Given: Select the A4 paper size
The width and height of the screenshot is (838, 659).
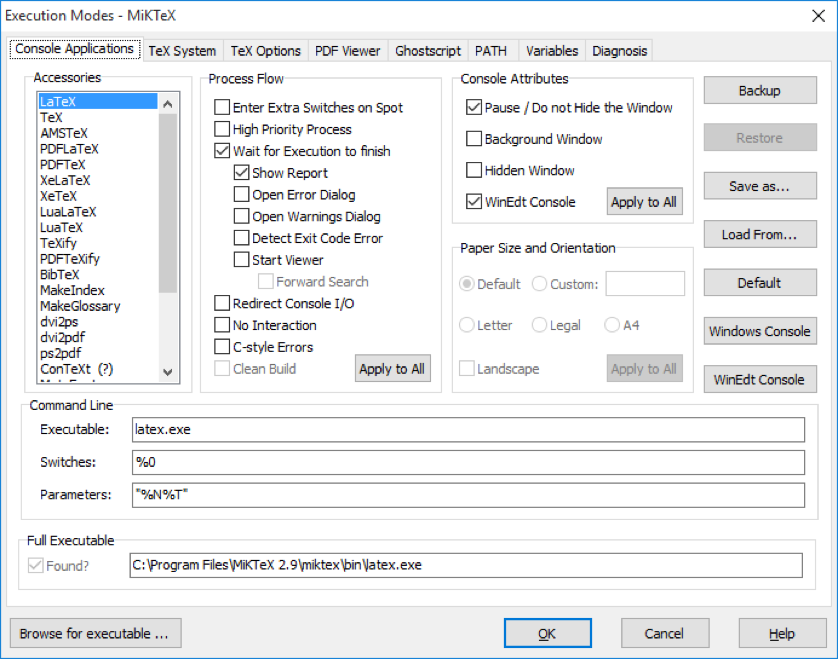Looking at the screenshot, I should (611, 325).
